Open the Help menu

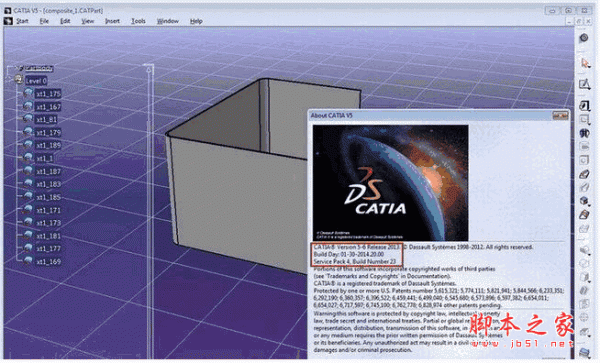pyautogui.click(x=196, y=21)
